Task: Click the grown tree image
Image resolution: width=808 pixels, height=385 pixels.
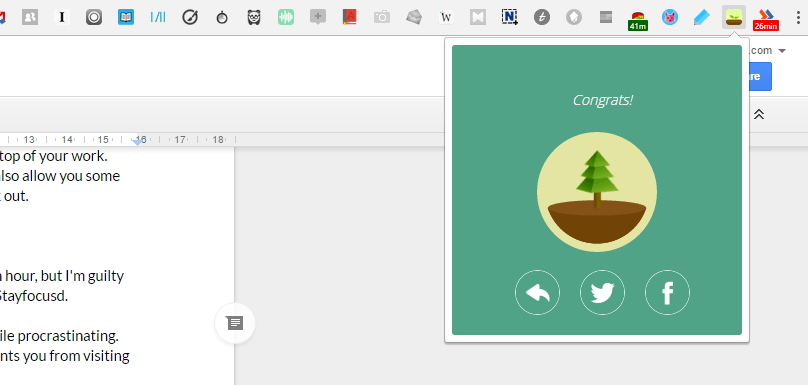Action: click(x=597, y=192)
